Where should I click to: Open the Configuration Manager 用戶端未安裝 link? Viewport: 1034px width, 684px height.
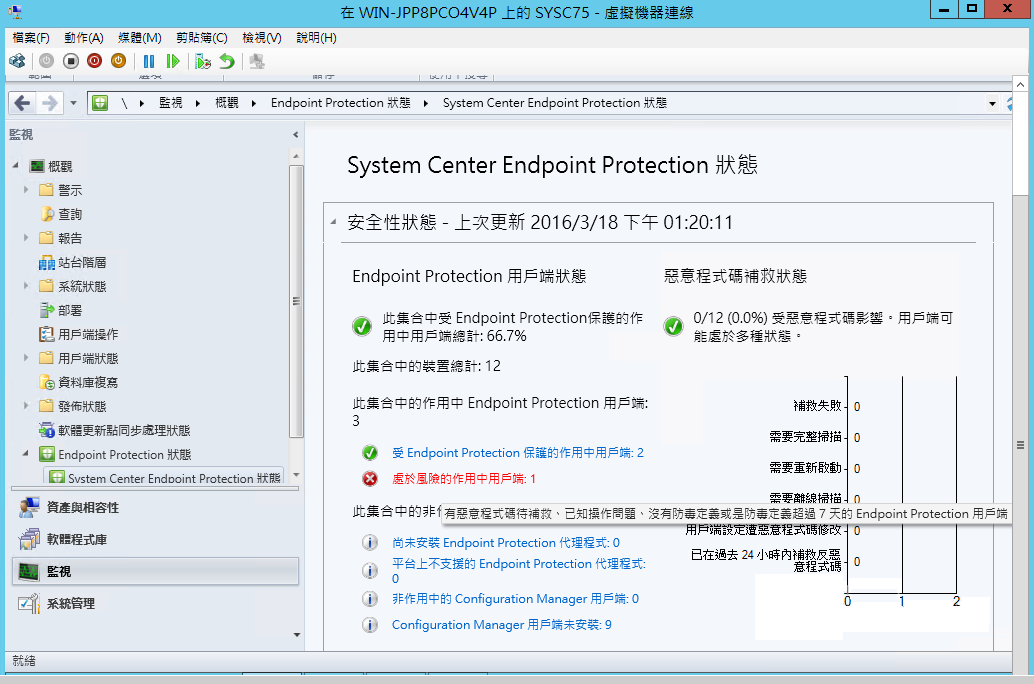pos(502,625)
